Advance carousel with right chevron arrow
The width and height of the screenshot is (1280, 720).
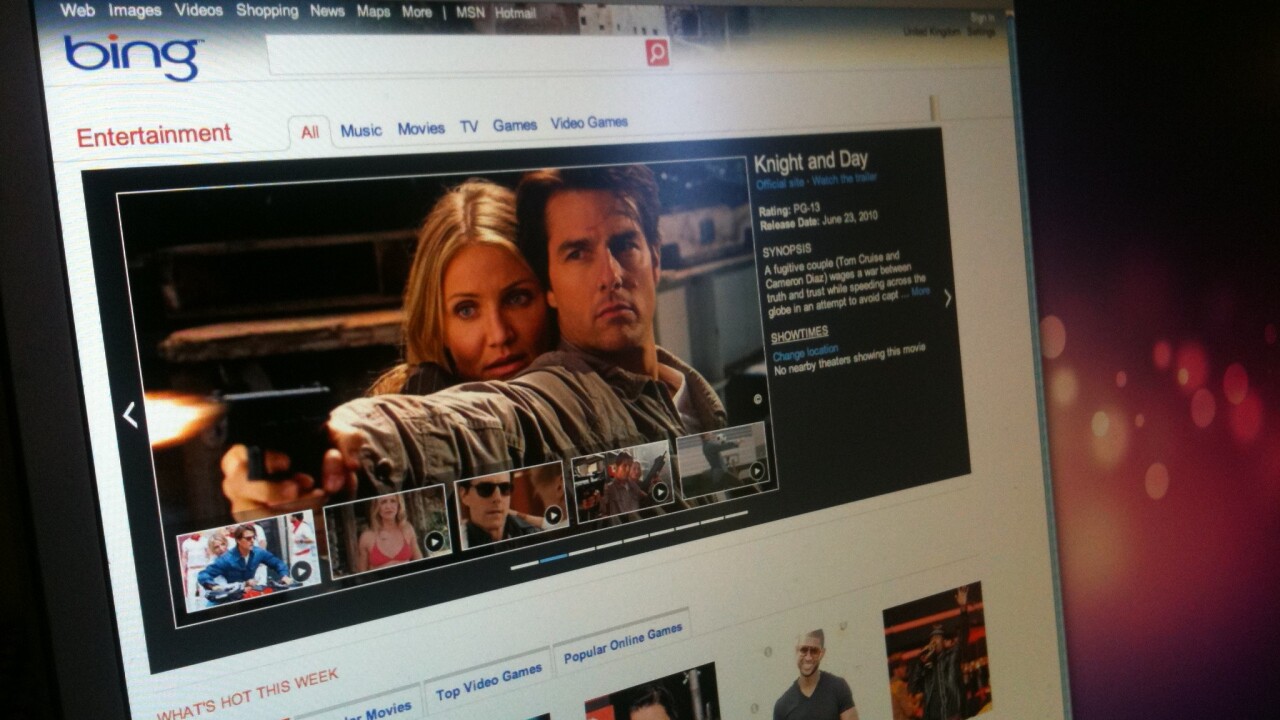pos(947,298)
